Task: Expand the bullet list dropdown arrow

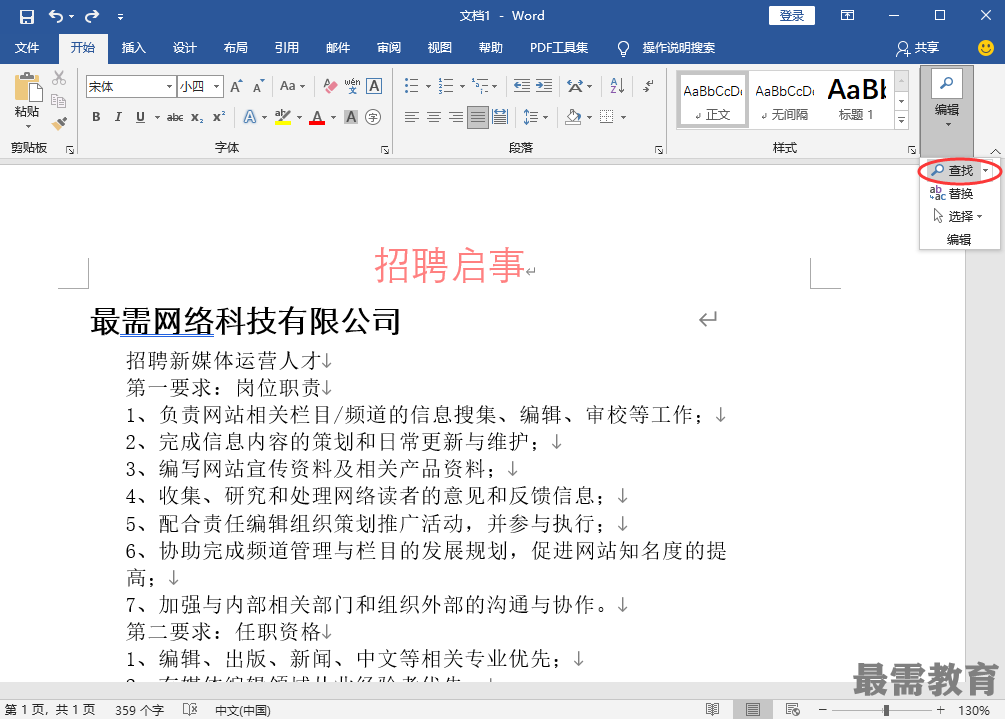Action: pyautogui.click(x=428, y=87)
